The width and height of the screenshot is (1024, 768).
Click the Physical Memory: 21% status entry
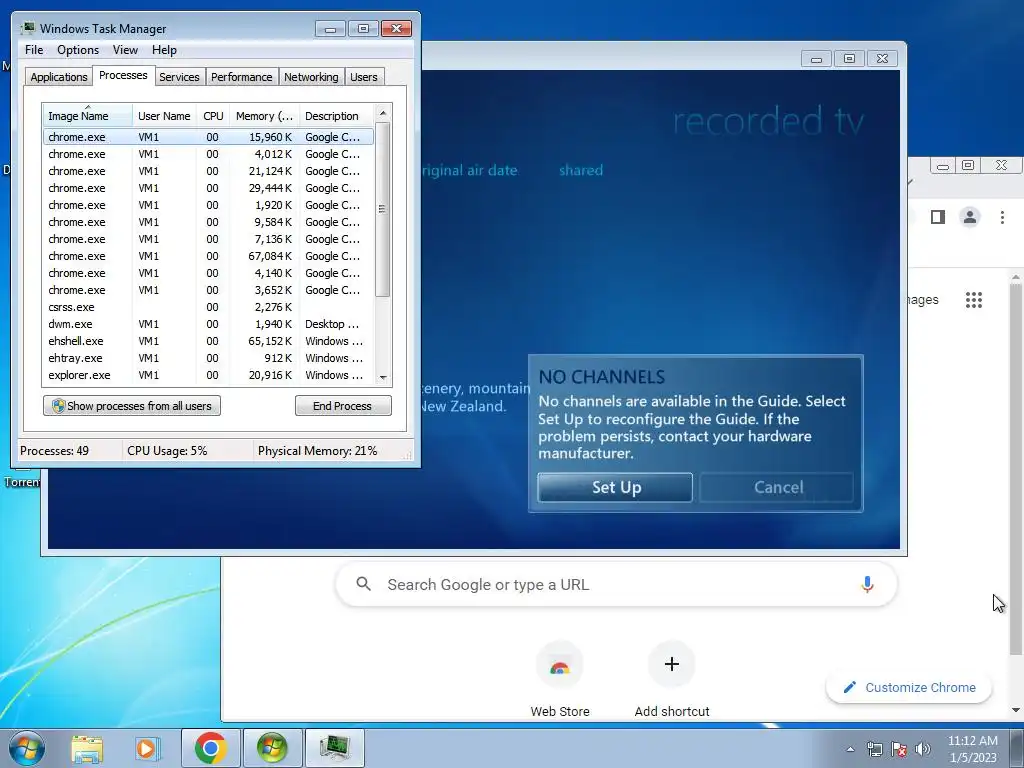[317, 451]
